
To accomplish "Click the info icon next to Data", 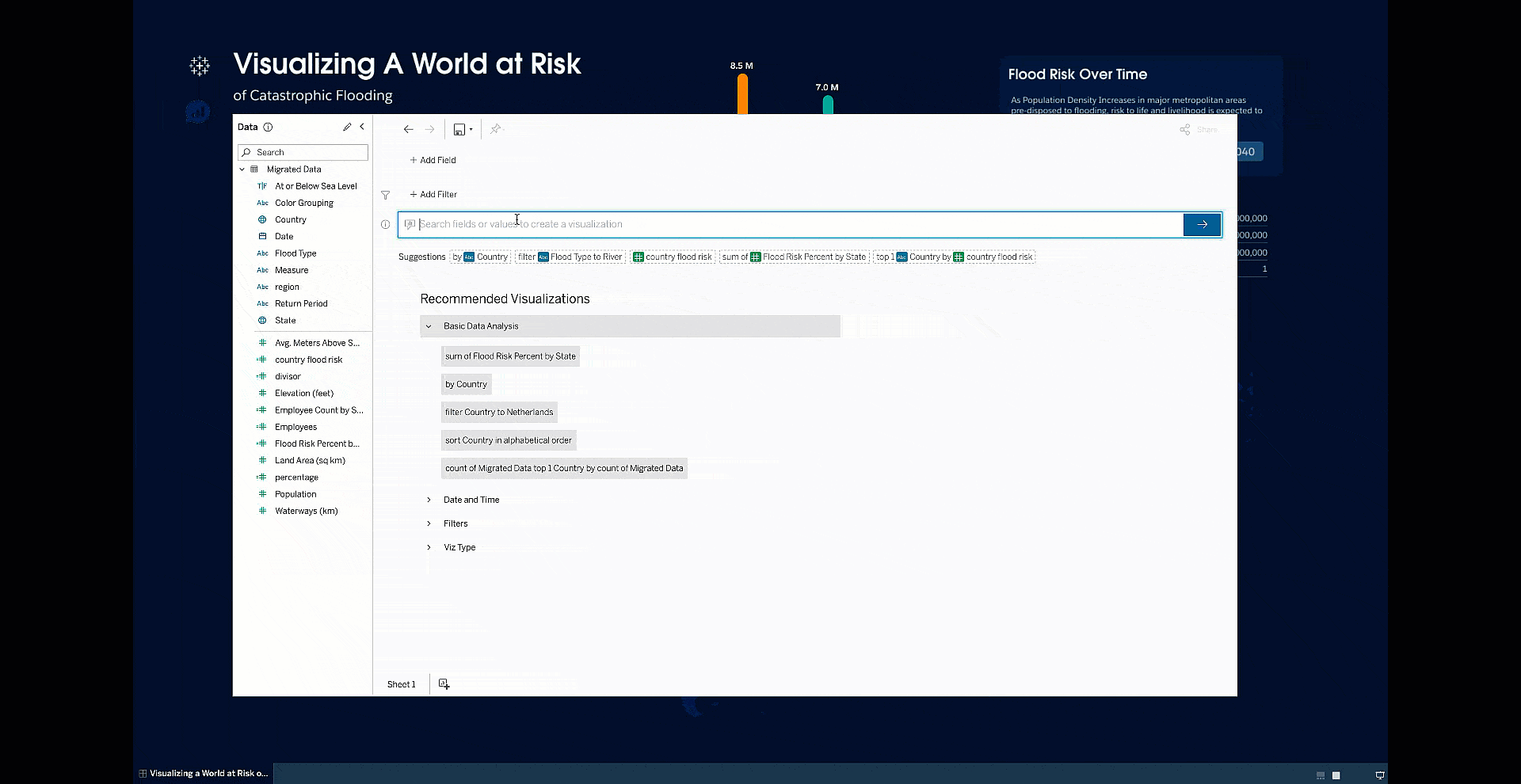I will tap(268, 127).
